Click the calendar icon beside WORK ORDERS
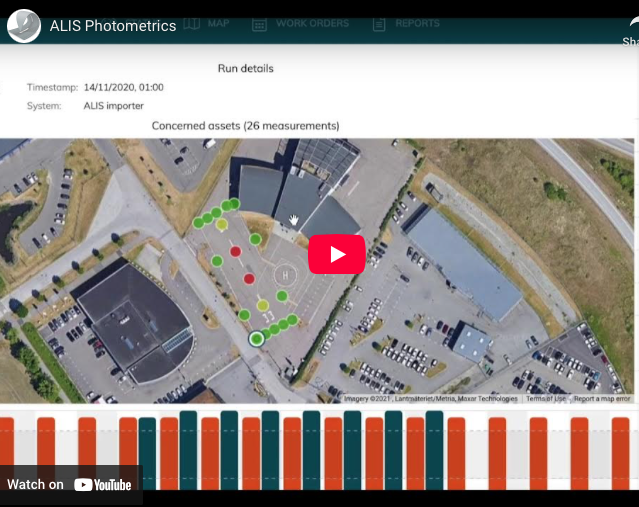Image resolution: width=639 pixels, height=507 pixels. point(259,23)
